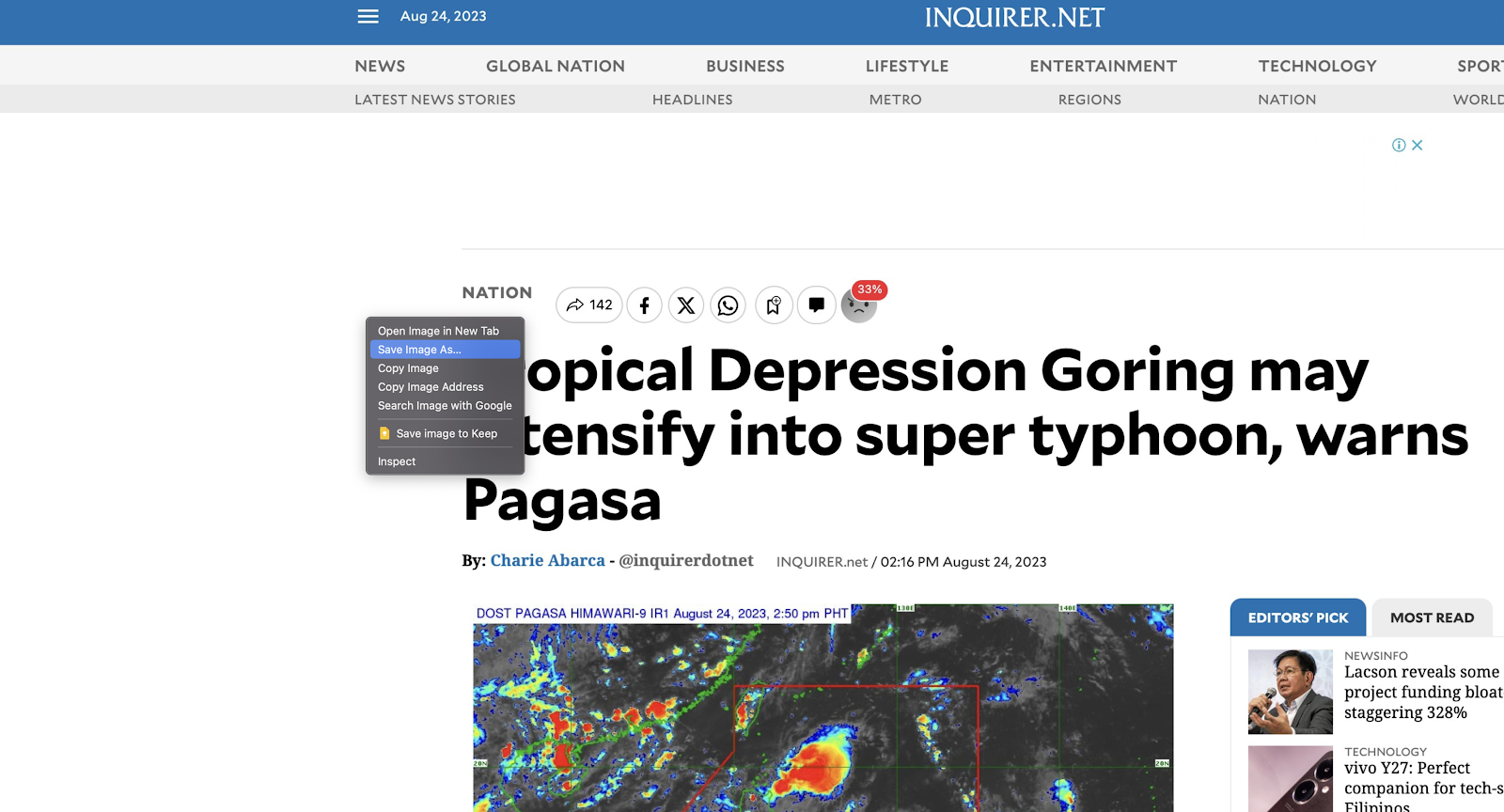The image size is (1504, 812).
Task: Open the BUSINESS section
Action: click(745, 66)
